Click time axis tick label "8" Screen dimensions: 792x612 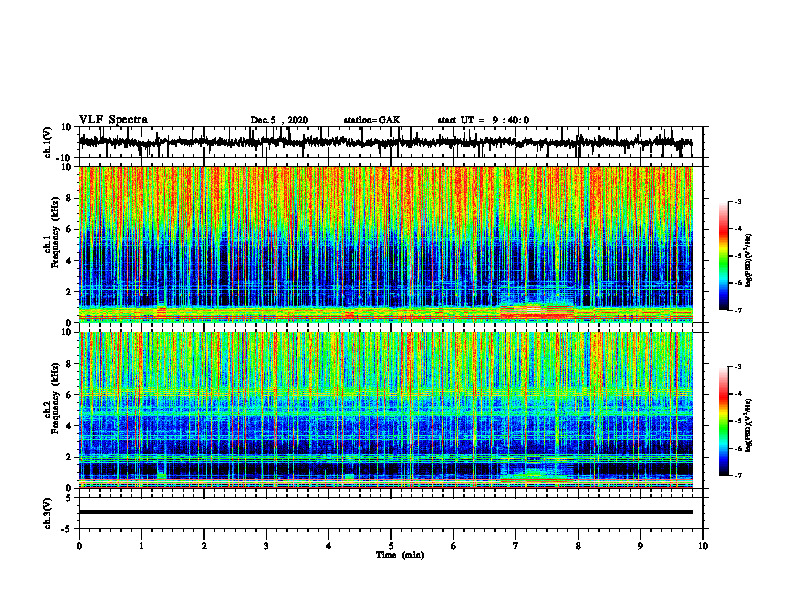578,546
